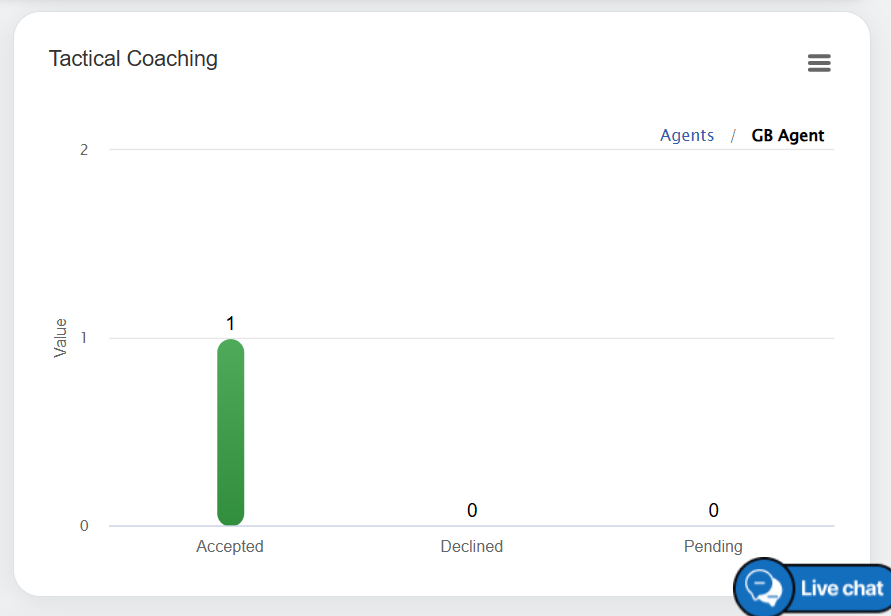891x616 pixels.
Task: Click the vertical Value axis title
Action: click(61, 338)
